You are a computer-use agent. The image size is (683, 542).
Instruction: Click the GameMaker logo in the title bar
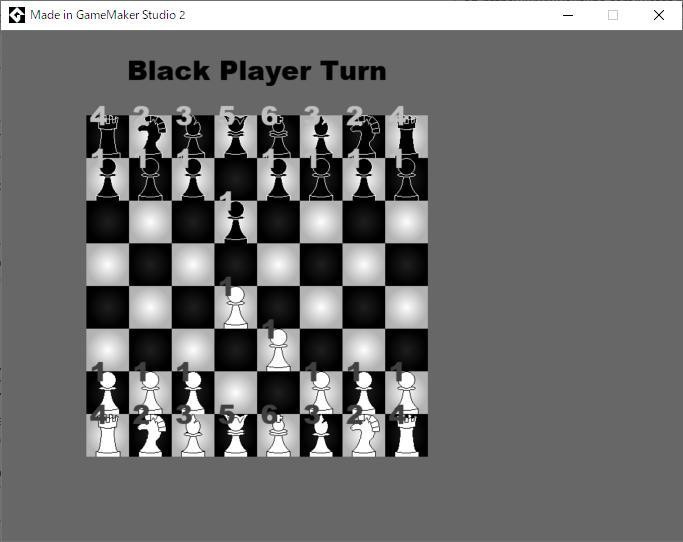point(17,15)
